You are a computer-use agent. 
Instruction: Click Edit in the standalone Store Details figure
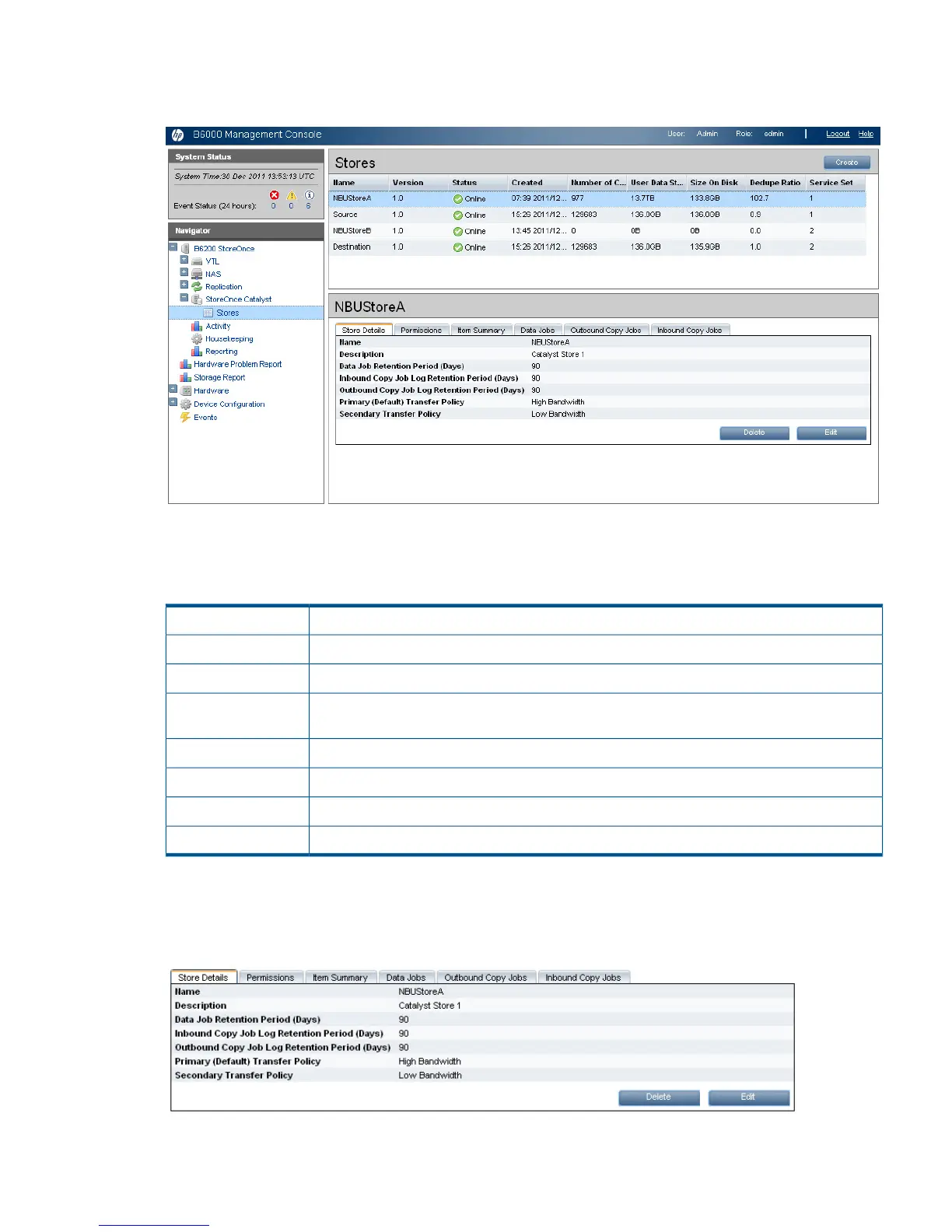coord(748,1097)
